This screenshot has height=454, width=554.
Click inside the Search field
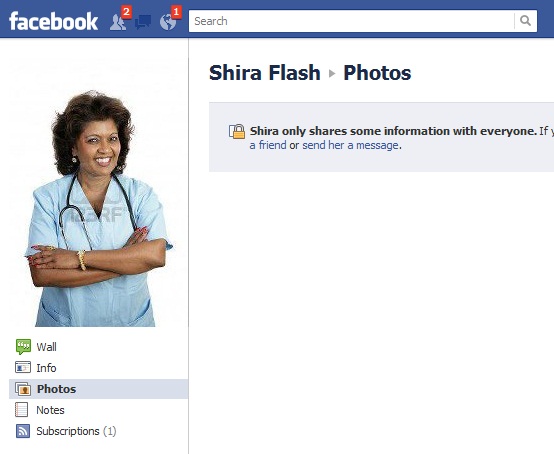[352, 21]
